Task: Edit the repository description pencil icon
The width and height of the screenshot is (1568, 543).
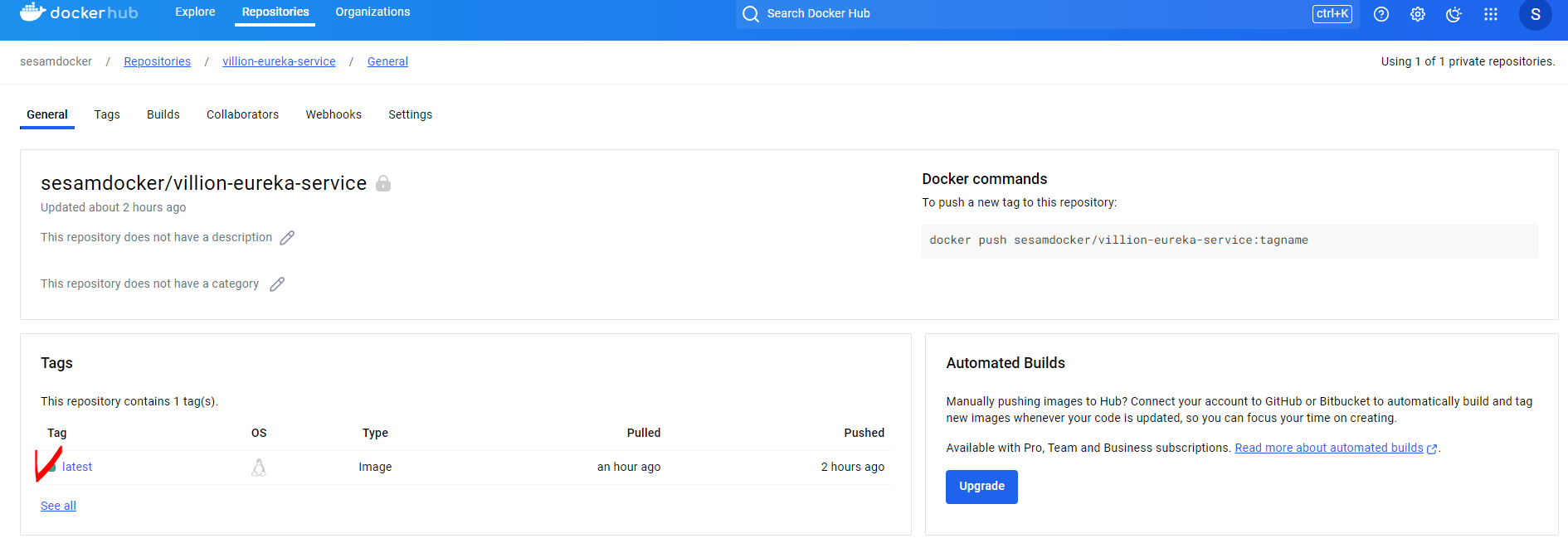Action: (x=287, y=238)
